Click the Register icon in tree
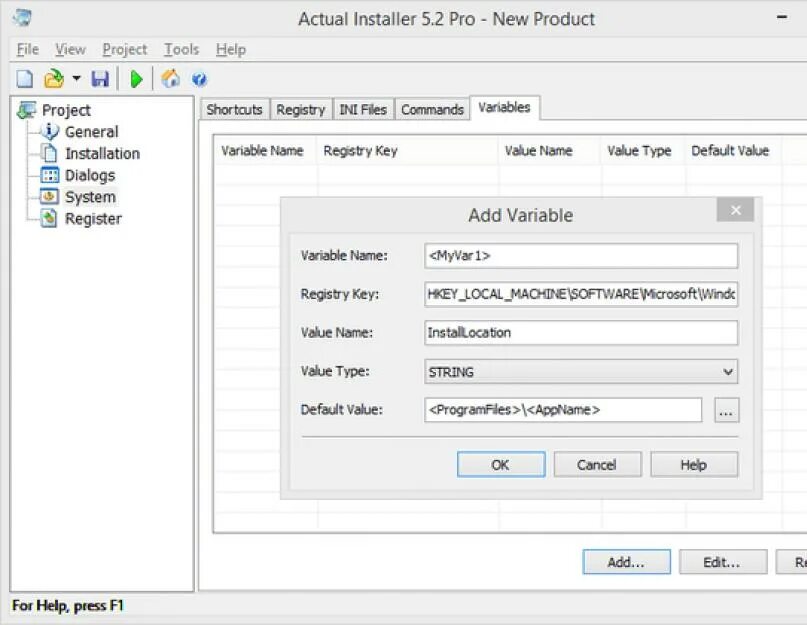 [x=49, y=218]
